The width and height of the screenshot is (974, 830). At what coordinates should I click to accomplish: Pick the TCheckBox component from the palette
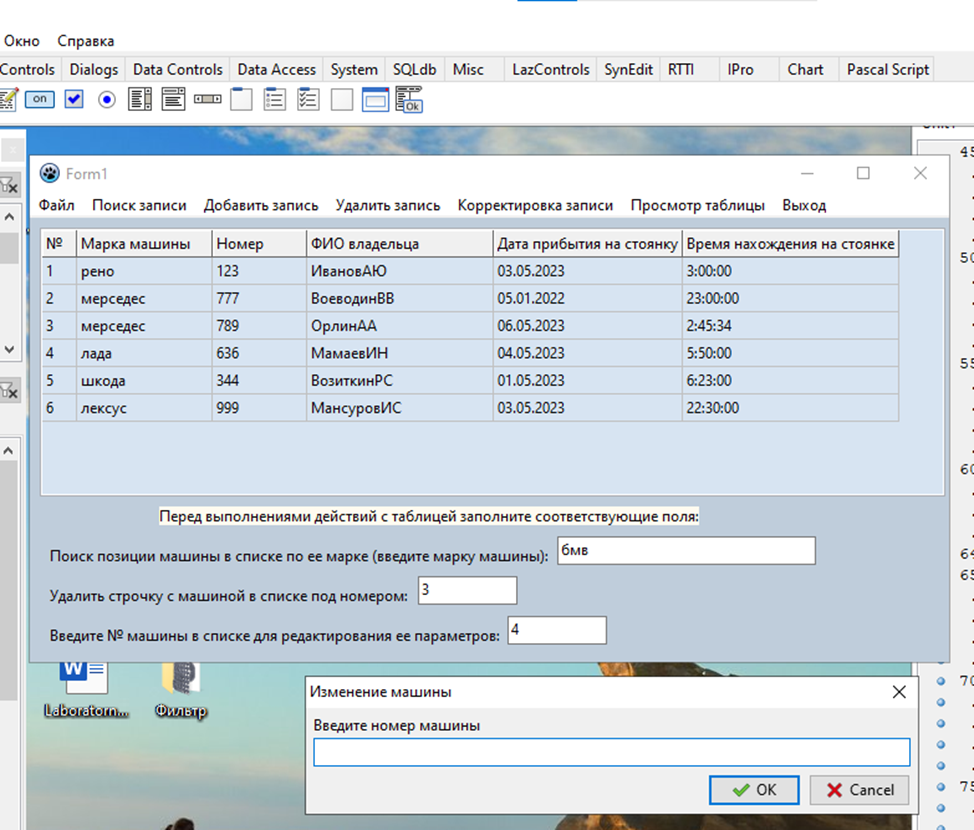[x=74, y=99]
